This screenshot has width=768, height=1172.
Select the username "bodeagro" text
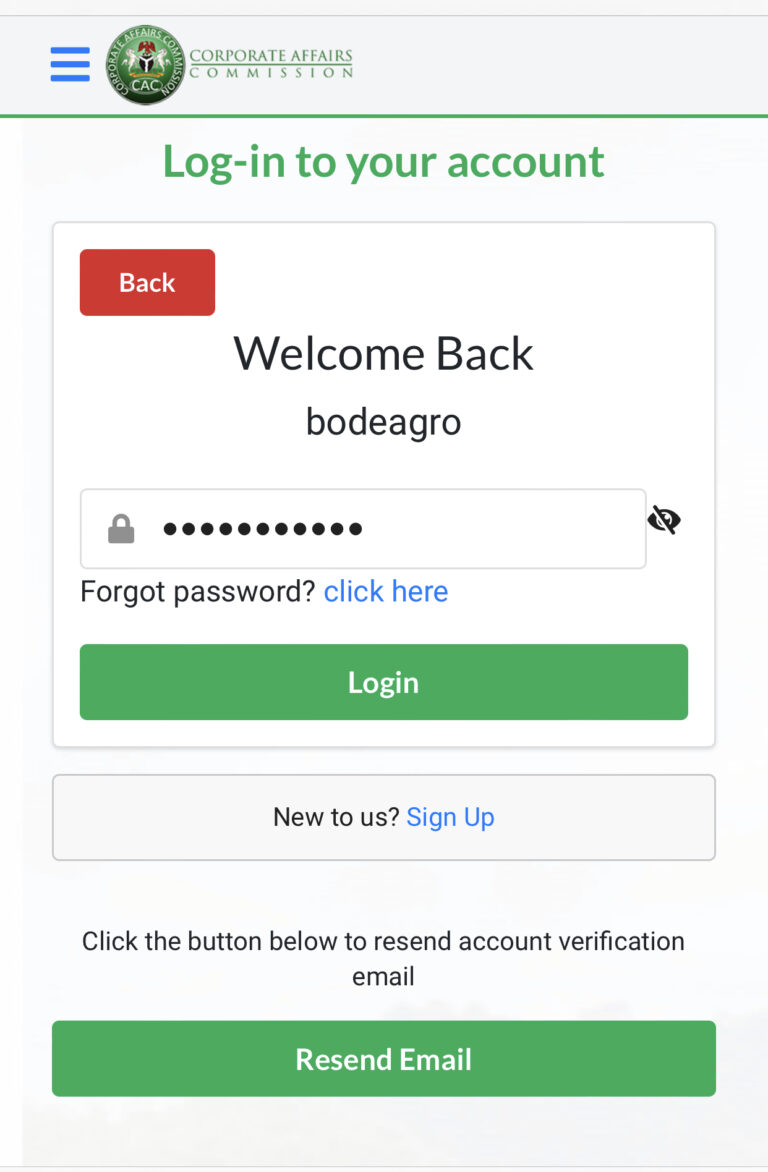(384, 422)
